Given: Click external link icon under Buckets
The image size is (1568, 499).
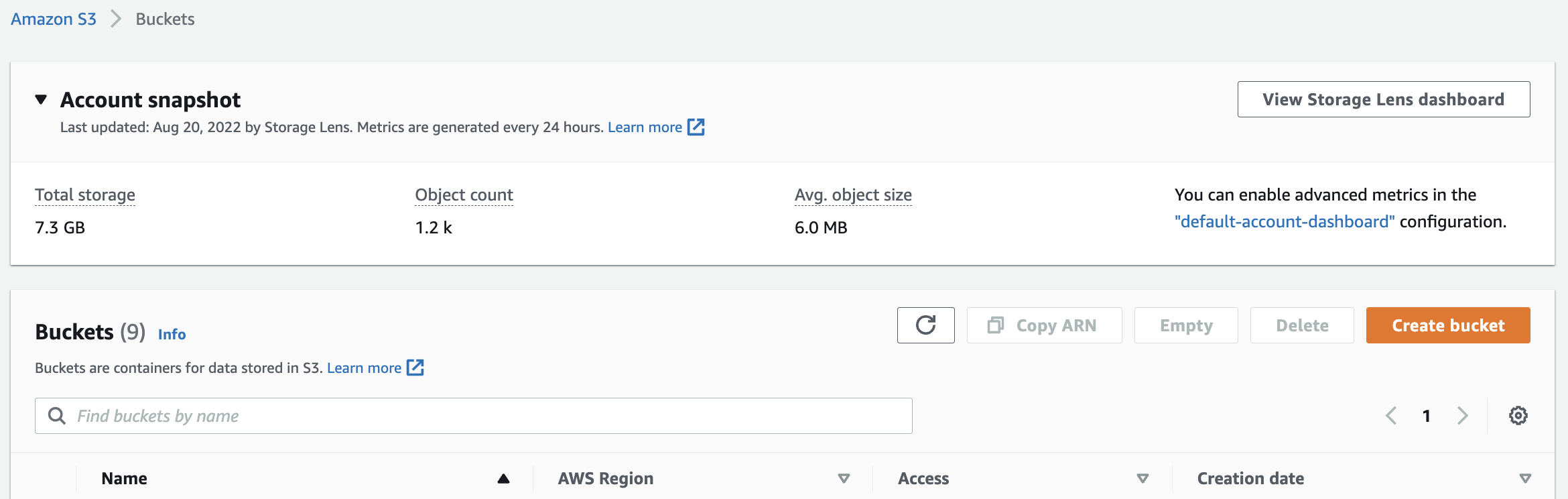Looking at the screenshot, I should point(415,368).
